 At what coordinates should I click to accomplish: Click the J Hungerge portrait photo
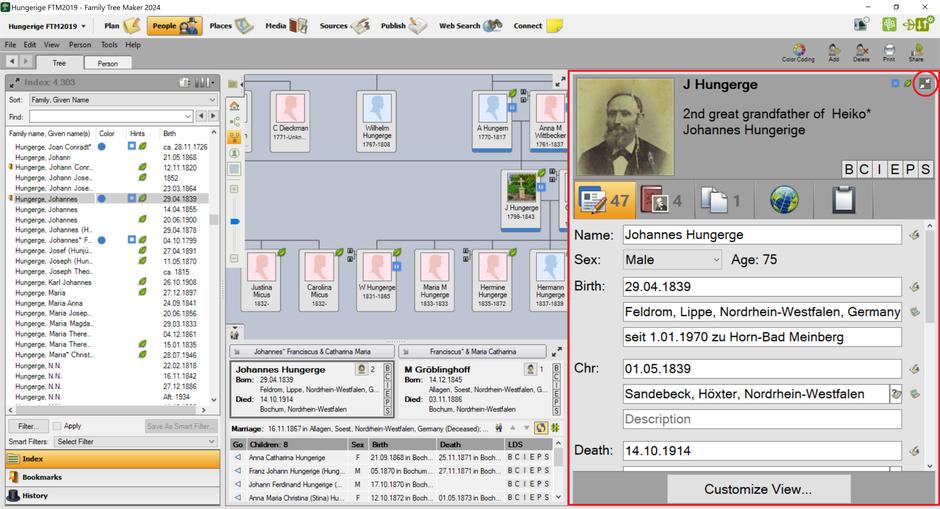pyautogui.click(x=625, y=127)
